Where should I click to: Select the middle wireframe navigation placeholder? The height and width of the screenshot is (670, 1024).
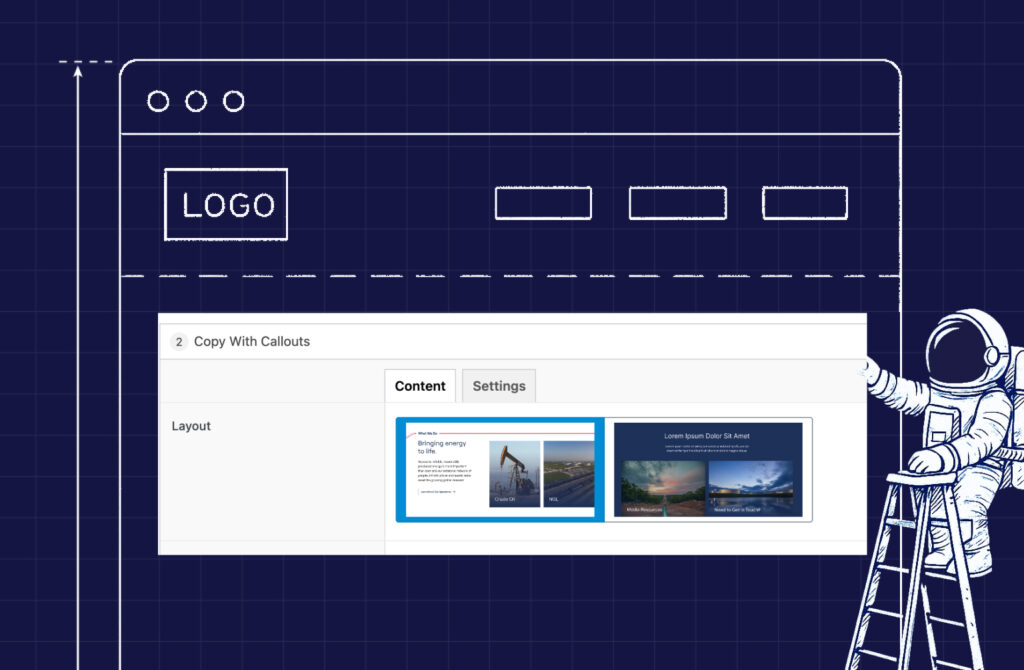pos(677,203)
